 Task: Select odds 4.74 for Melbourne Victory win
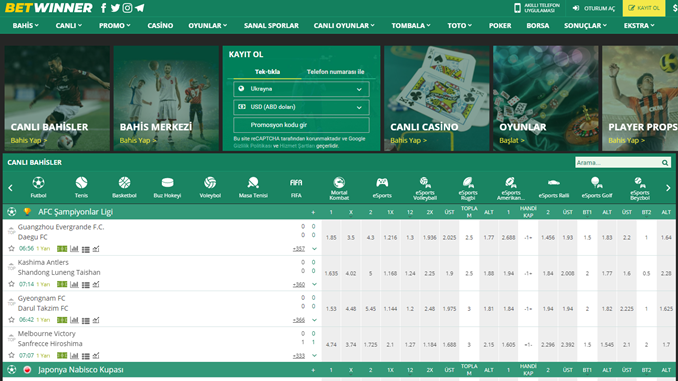[x=331, y=345]
